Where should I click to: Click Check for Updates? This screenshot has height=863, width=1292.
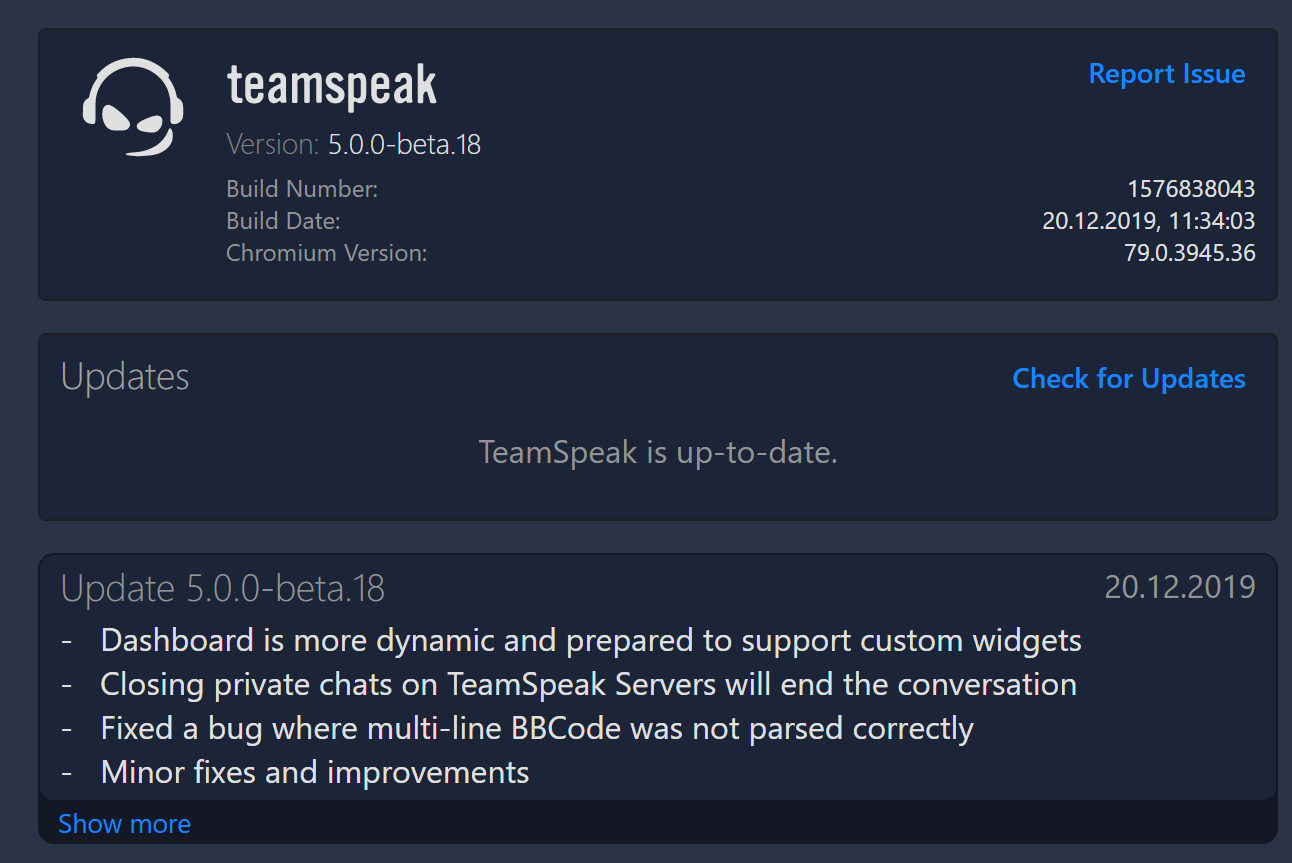click(x=1129, y=379)
